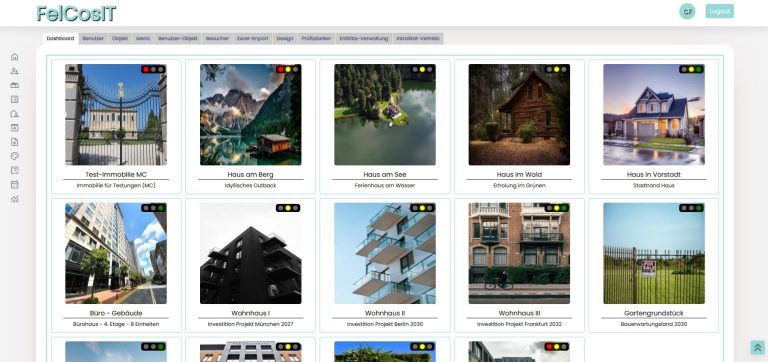The height and width of the screenshot is (362, 768).
Task: Click the scroll-to-top double chevron button
Action: click(757, 347)
